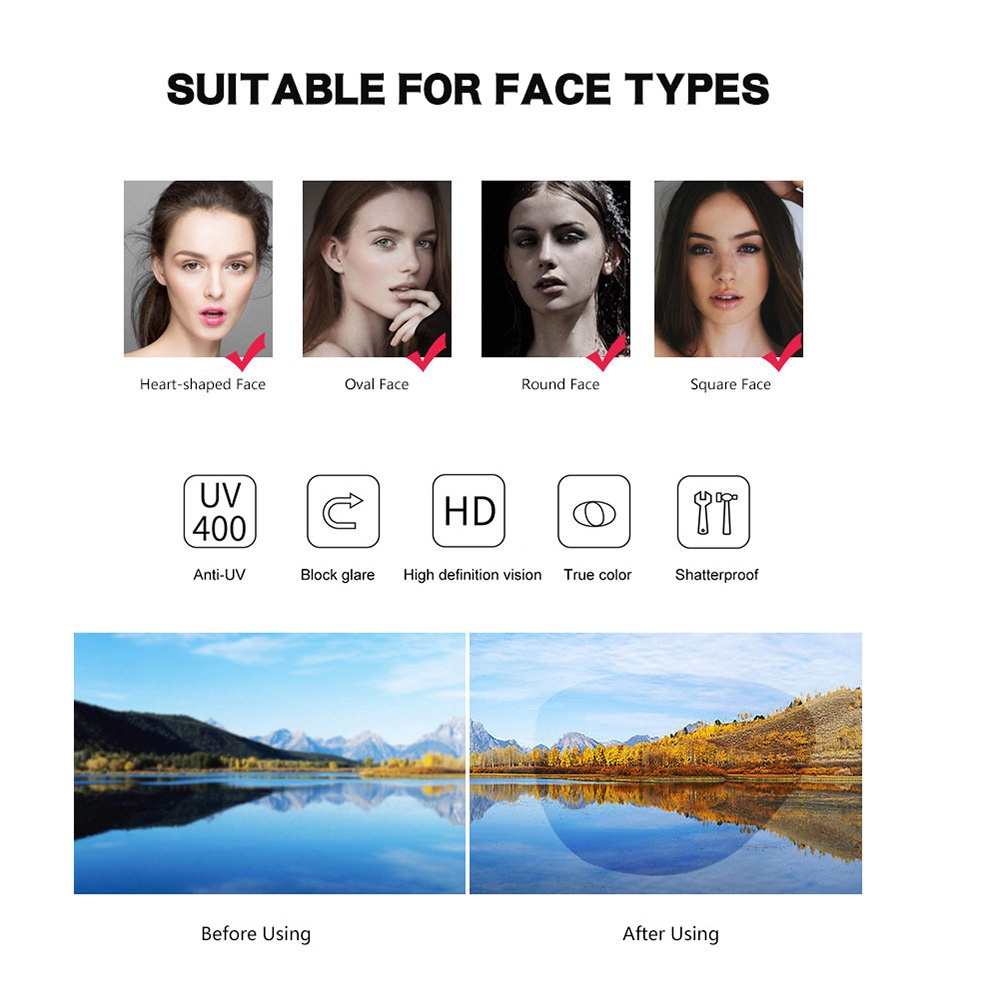Click the Shatterproof tools icon
This screenshot has width=1001, height=1001.
pyautogui.click(x=713, y=512)
